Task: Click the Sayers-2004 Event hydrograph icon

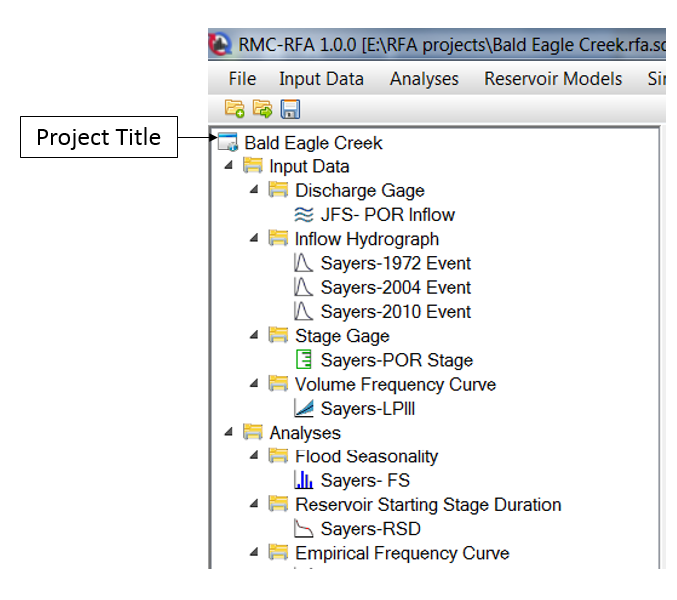Action: coord(304,287)
